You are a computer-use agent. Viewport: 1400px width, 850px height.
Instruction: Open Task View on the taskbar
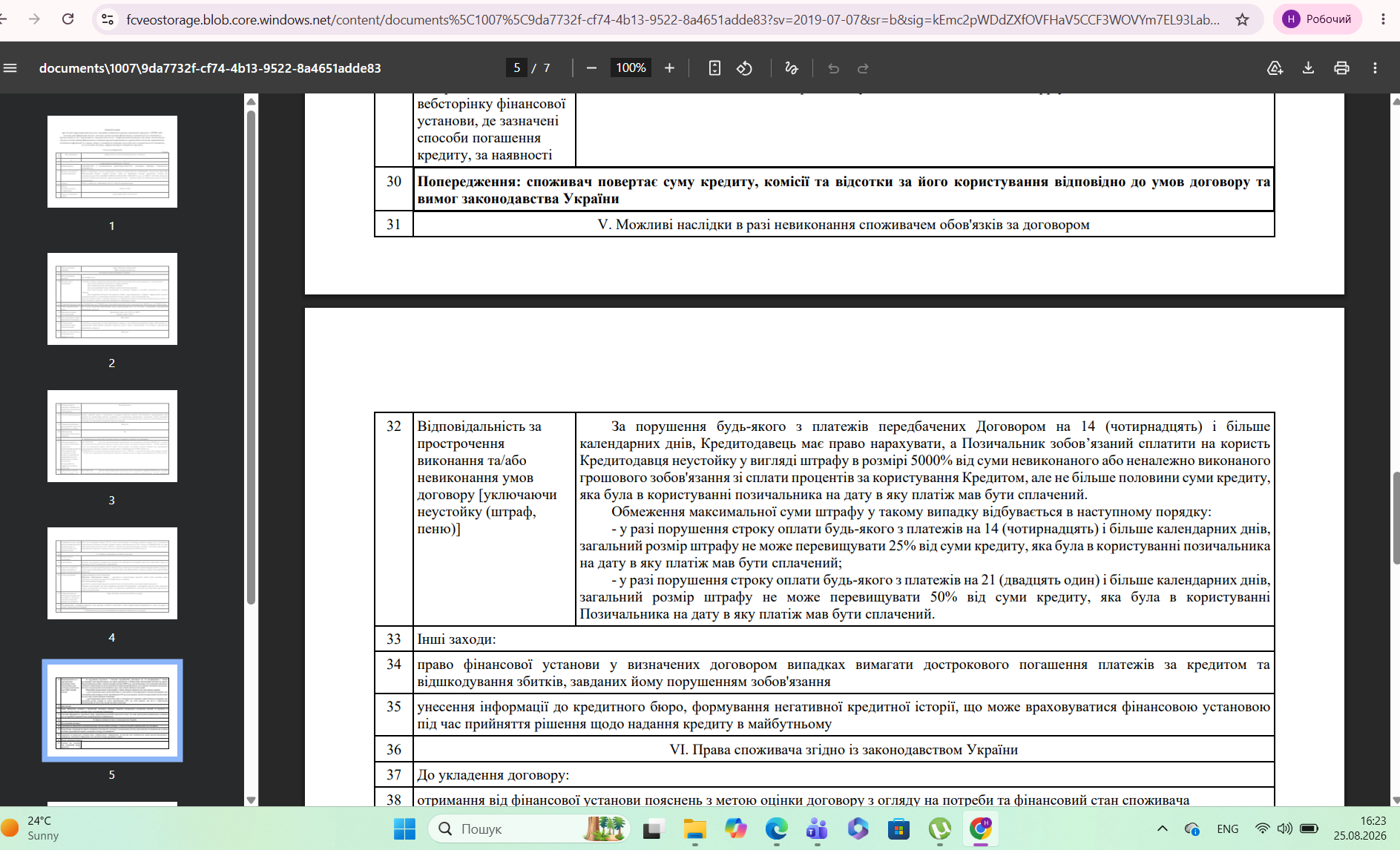click(653, 828)
